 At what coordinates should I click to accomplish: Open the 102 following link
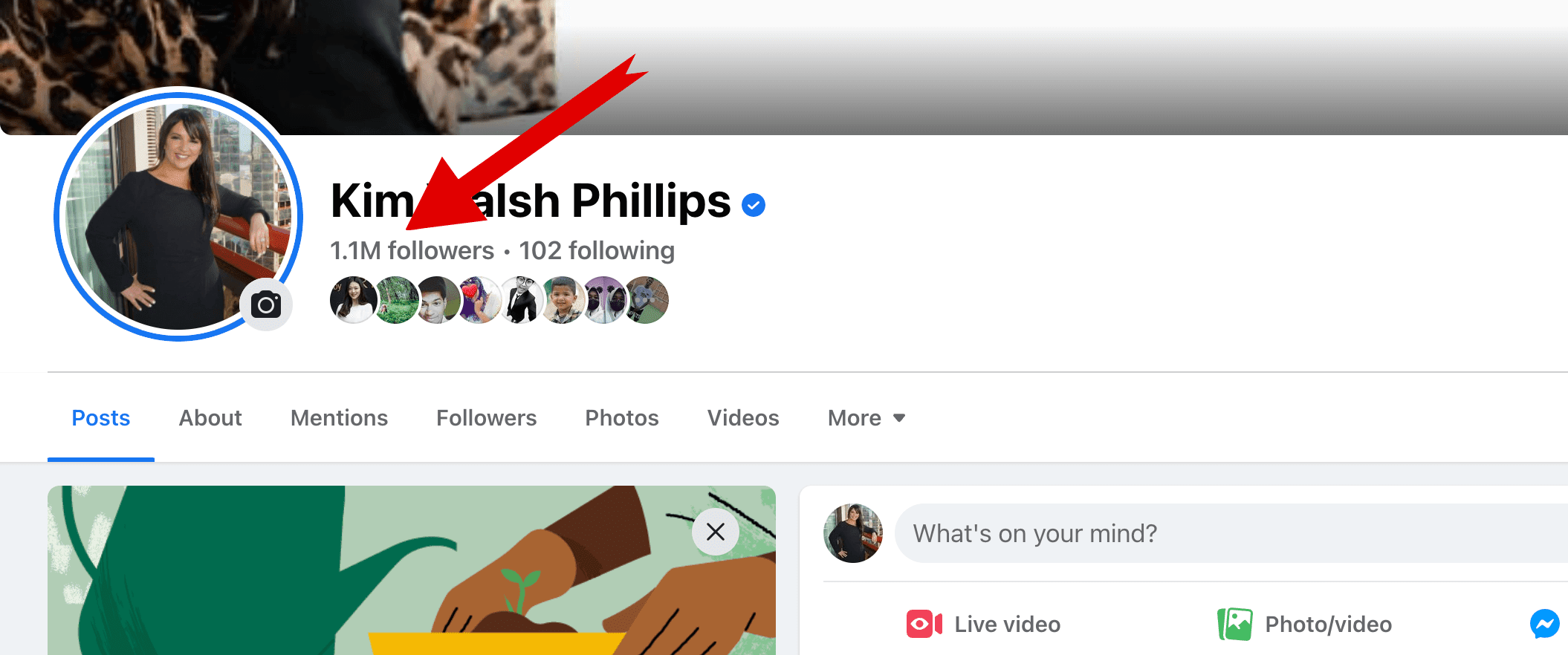point(597,251)
